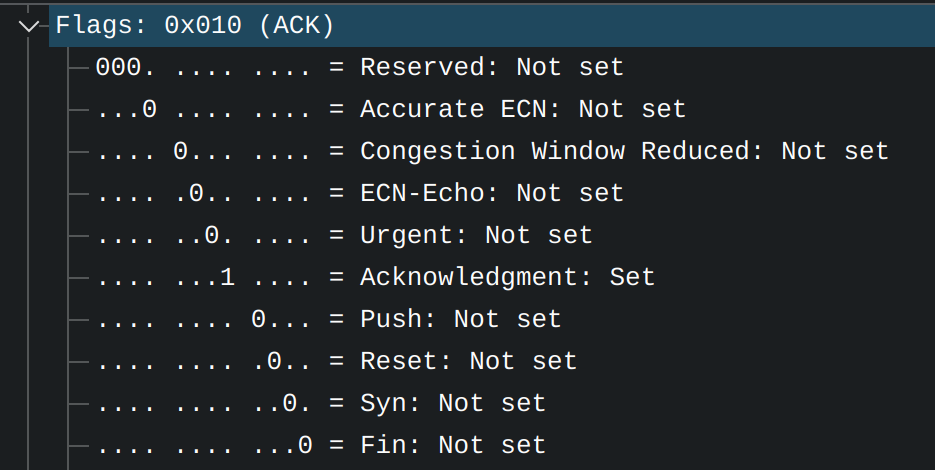Viewport: 935px width, 470px height.
Task: Choose the Reset: Not set flag row
Action: pos(468,361)
